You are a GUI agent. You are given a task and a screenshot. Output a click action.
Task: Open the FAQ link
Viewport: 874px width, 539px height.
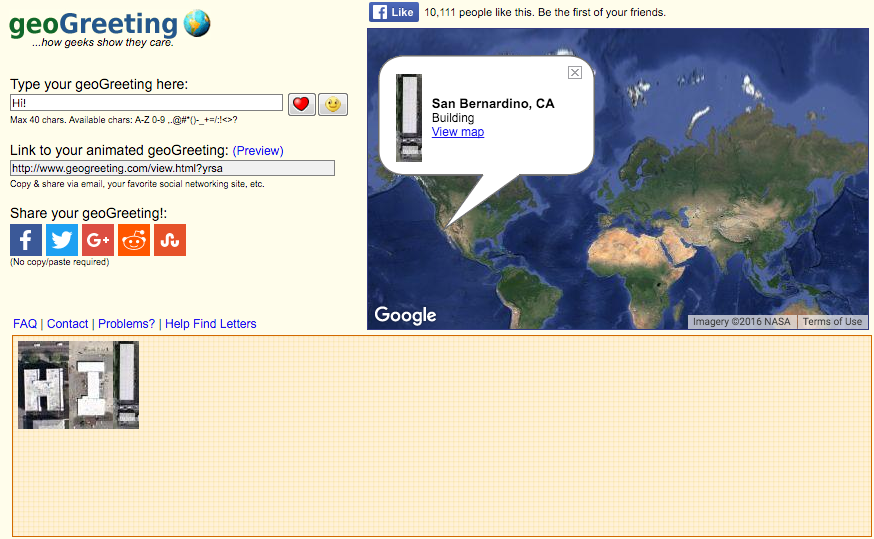[25, 324]
